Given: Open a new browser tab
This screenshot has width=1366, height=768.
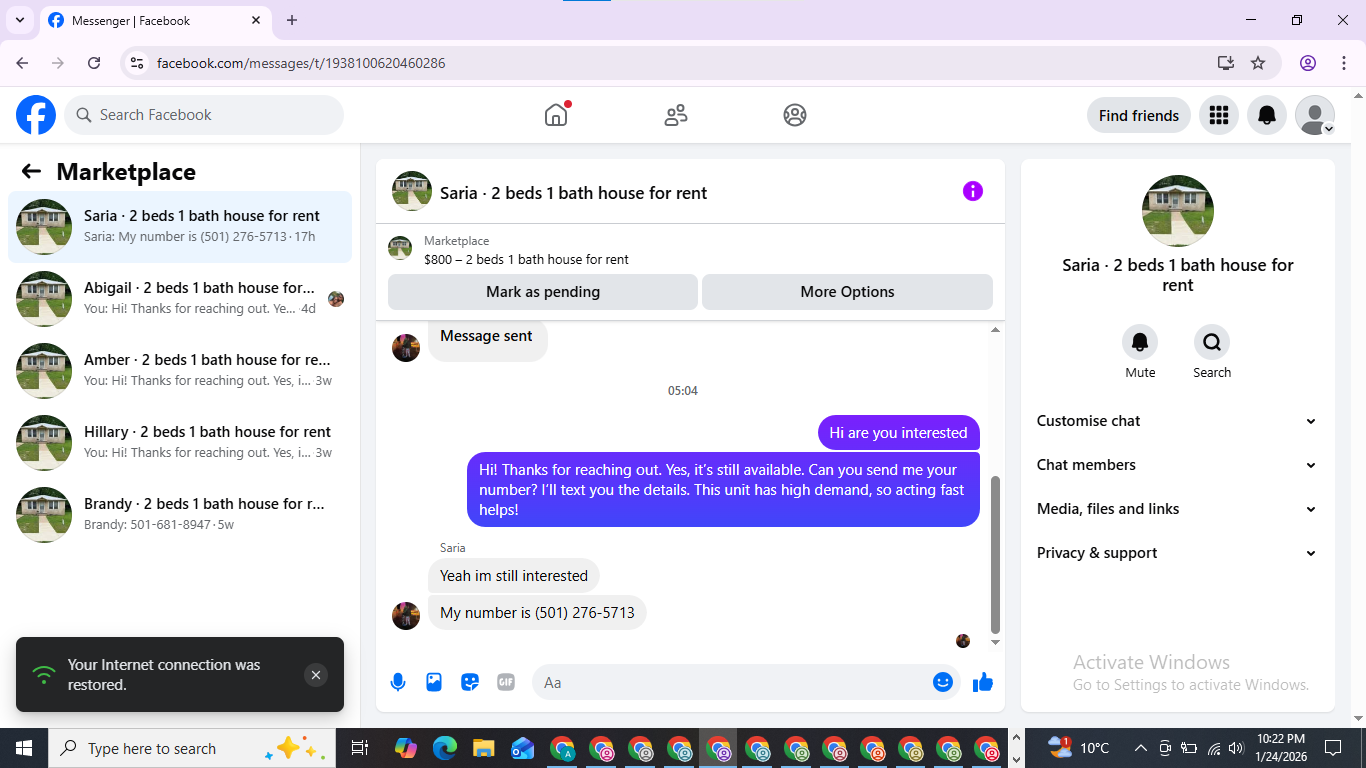Looking at the screenshot, I should click(292, 20).
